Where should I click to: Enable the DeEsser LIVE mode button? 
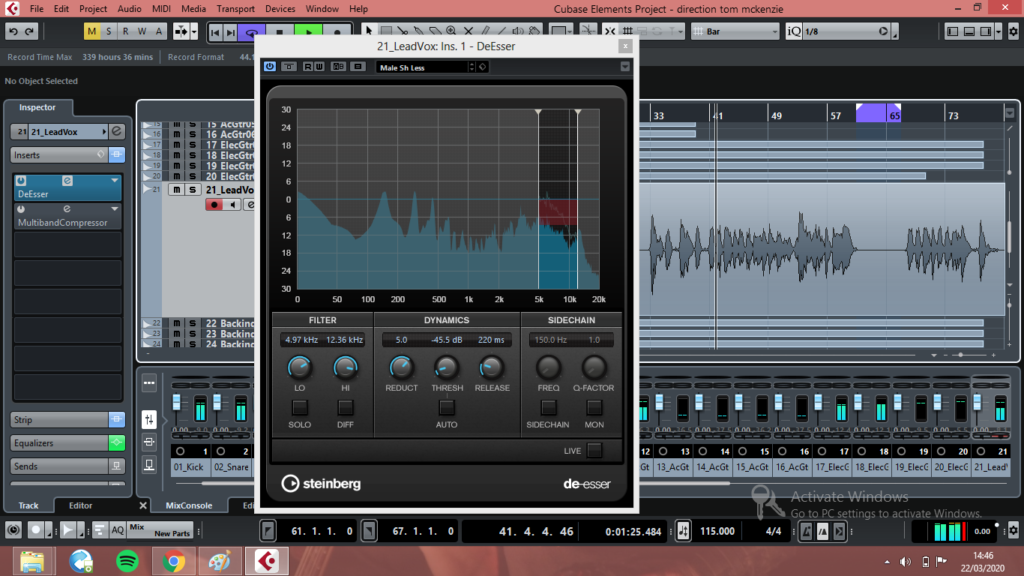click(x=594, y=450)
